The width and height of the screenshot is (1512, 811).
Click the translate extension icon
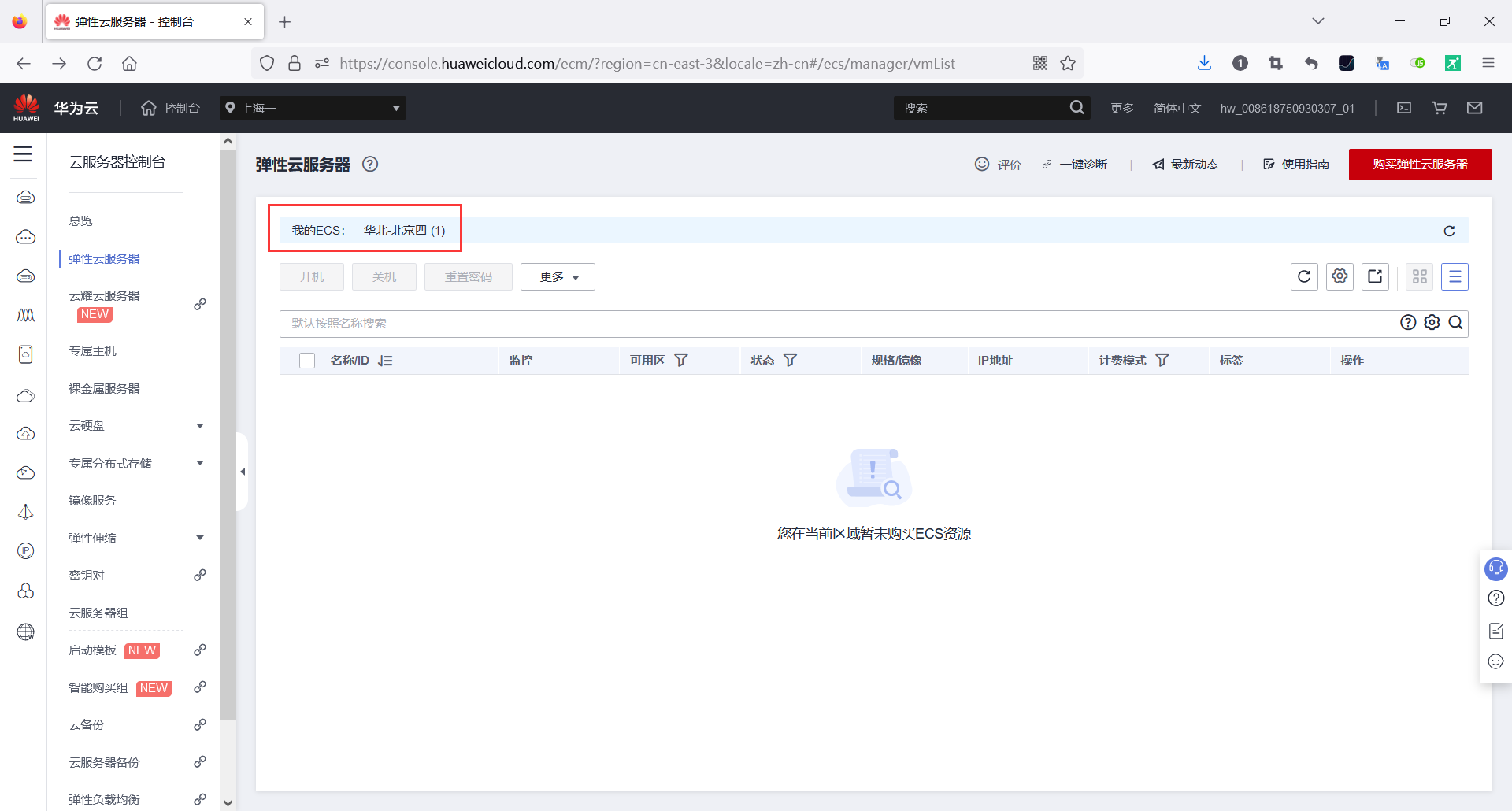pyautogui.click(x=1382, y=63)
